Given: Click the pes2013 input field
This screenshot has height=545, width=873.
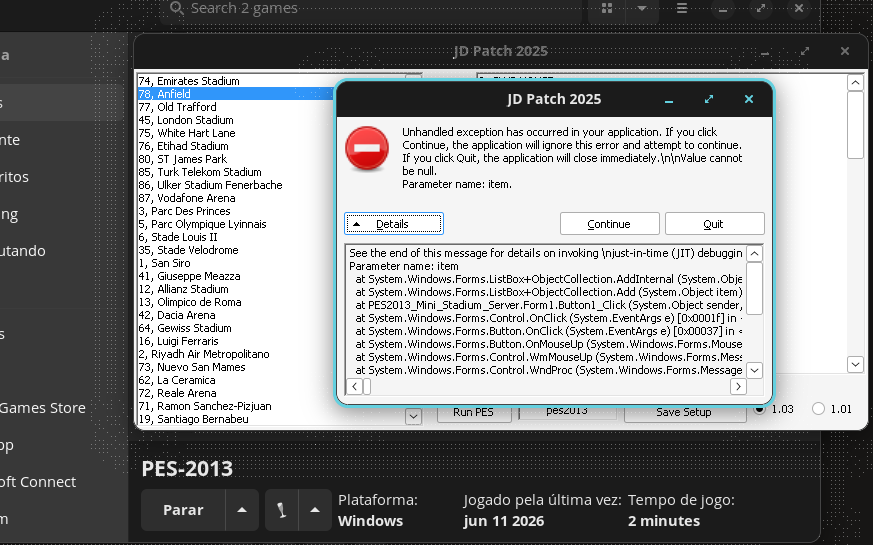Looking at the screenshot, I should coord(567,412).
